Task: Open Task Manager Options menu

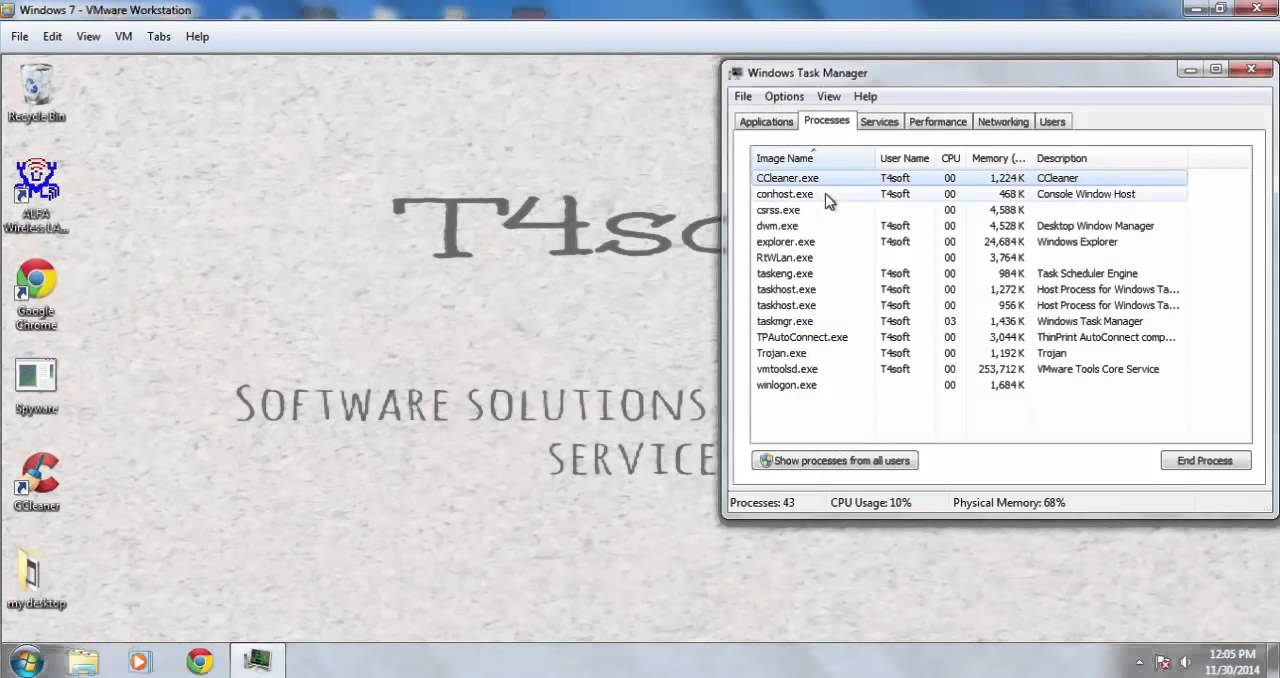Action: [x=784, y=97]
